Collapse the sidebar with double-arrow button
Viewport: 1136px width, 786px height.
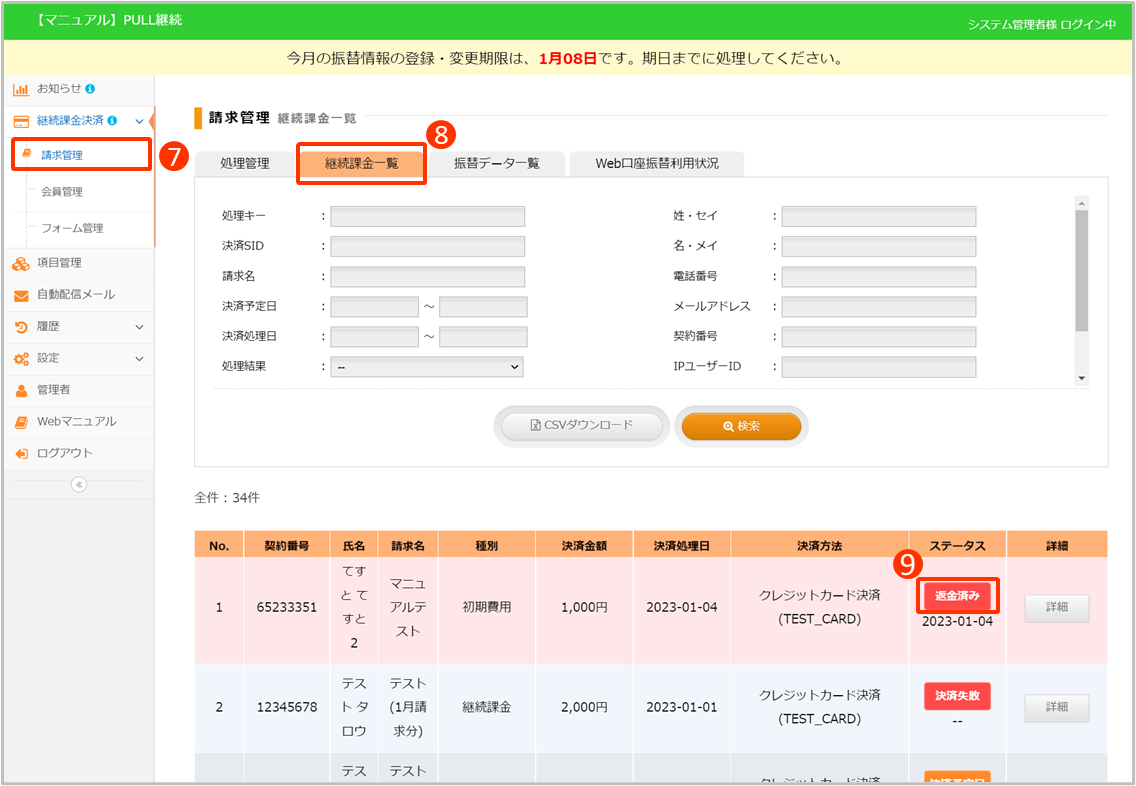click(x=79, y=484)
